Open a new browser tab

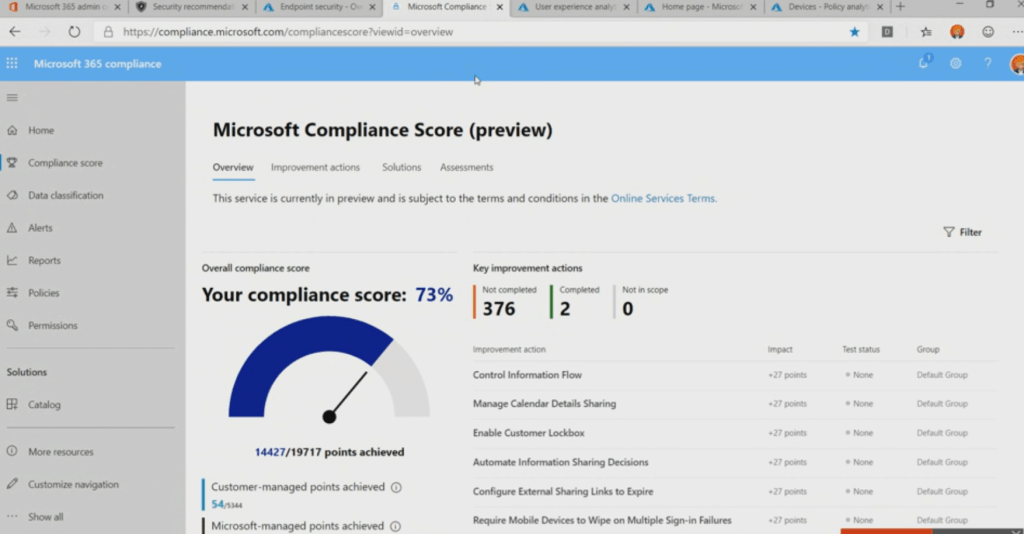click(x=901, y=7)
